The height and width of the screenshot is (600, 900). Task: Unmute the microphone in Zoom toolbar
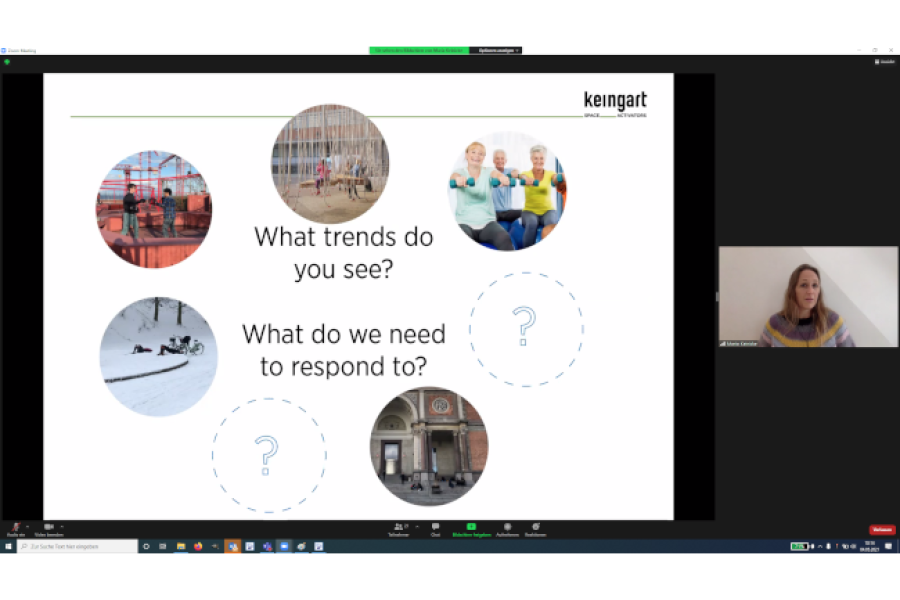[15, 529]
